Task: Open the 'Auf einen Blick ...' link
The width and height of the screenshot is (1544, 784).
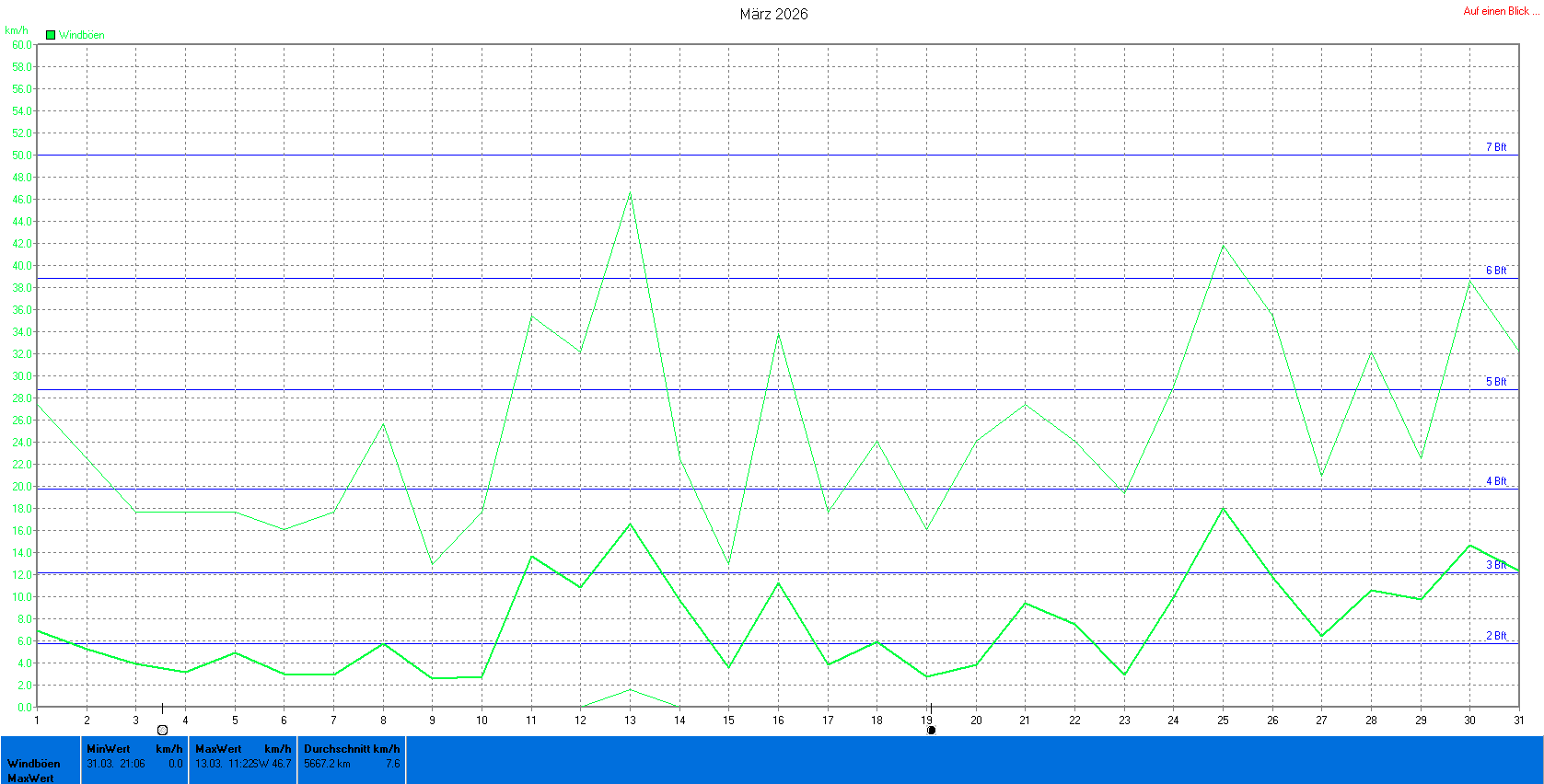Action: pyautogui.click(x=1501, y=11)
